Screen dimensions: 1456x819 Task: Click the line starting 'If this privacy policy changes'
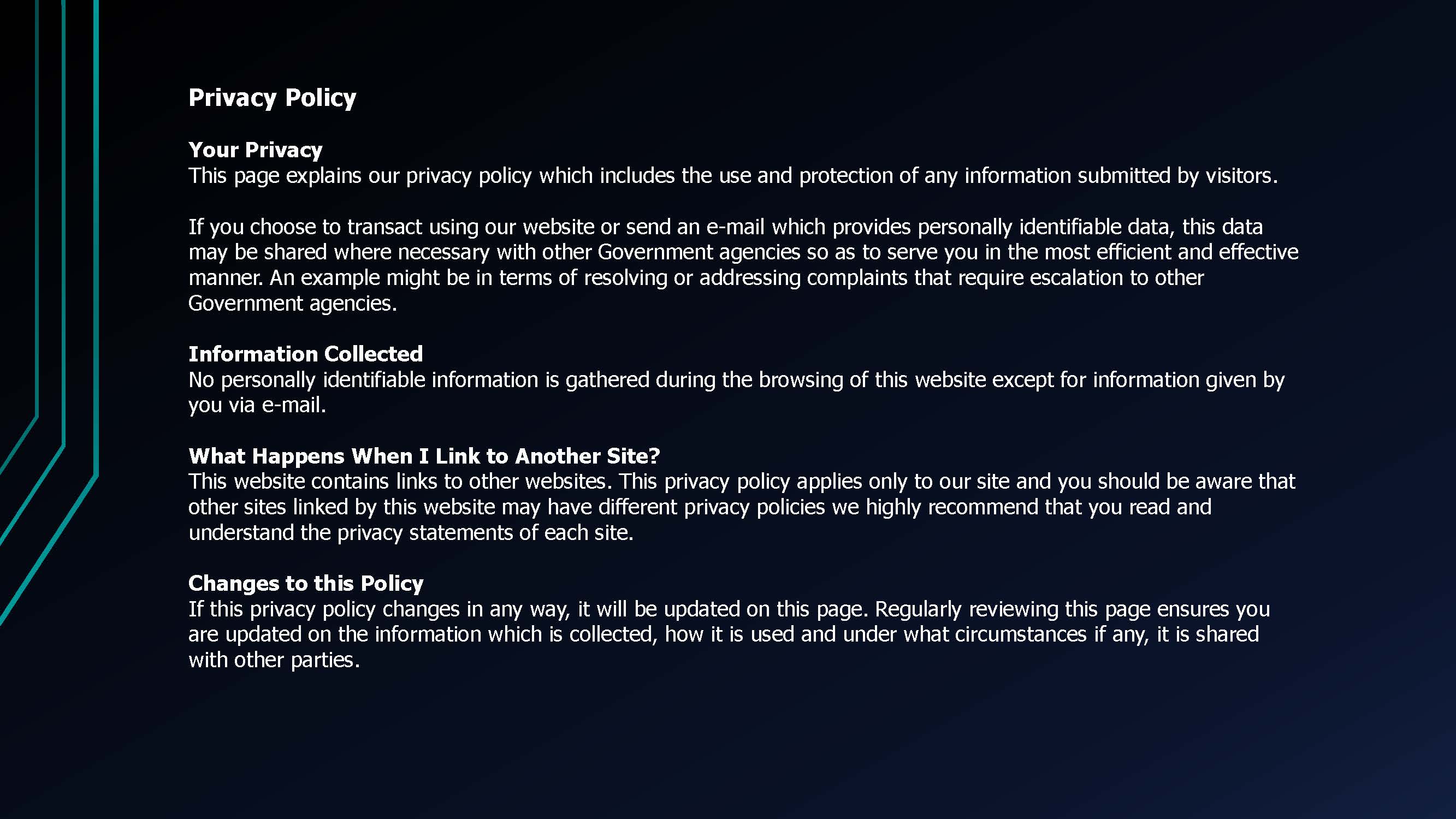coord(729,609)
